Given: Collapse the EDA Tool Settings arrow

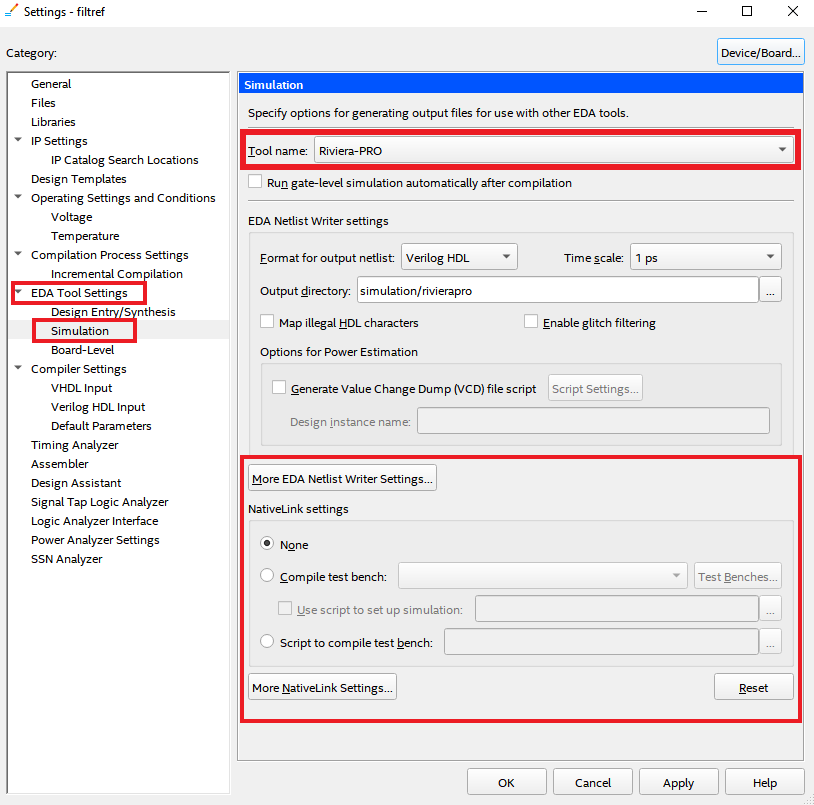Looking at the screenshot, I should (x=18, y=292).
